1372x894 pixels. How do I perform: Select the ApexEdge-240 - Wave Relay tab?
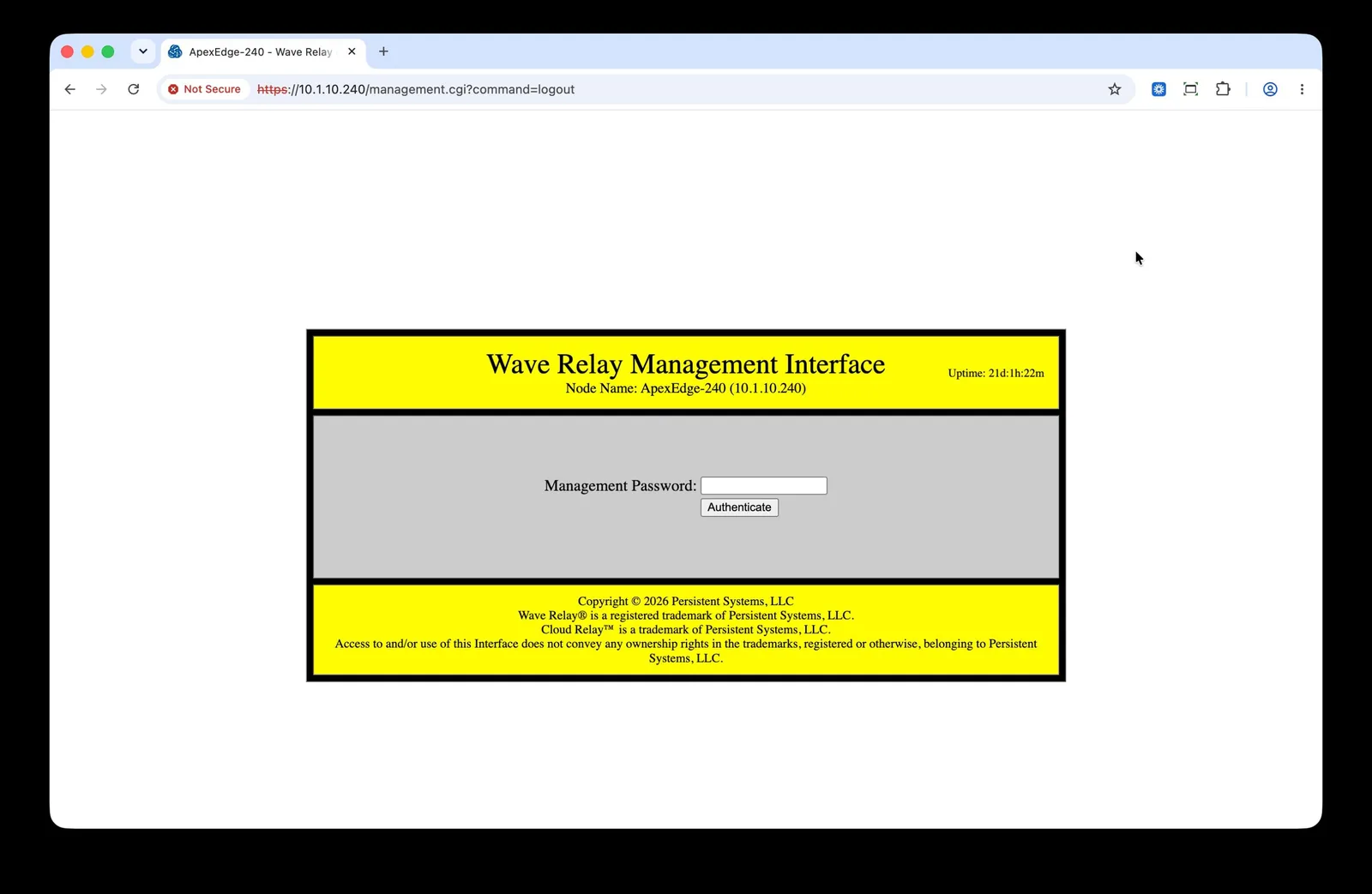point(263,51)
